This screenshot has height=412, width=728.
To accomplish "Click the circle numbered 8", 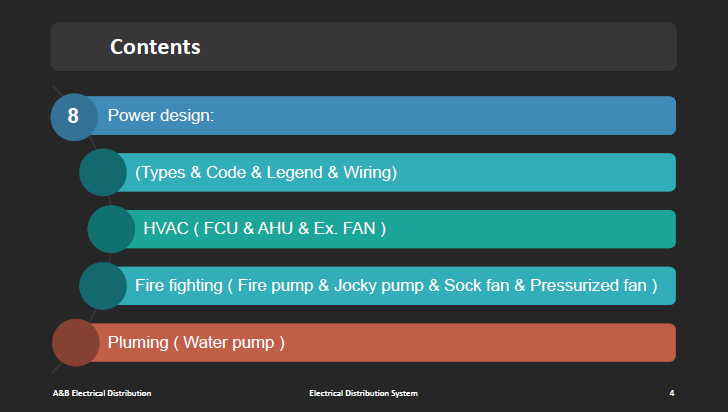I will point(74,117).
